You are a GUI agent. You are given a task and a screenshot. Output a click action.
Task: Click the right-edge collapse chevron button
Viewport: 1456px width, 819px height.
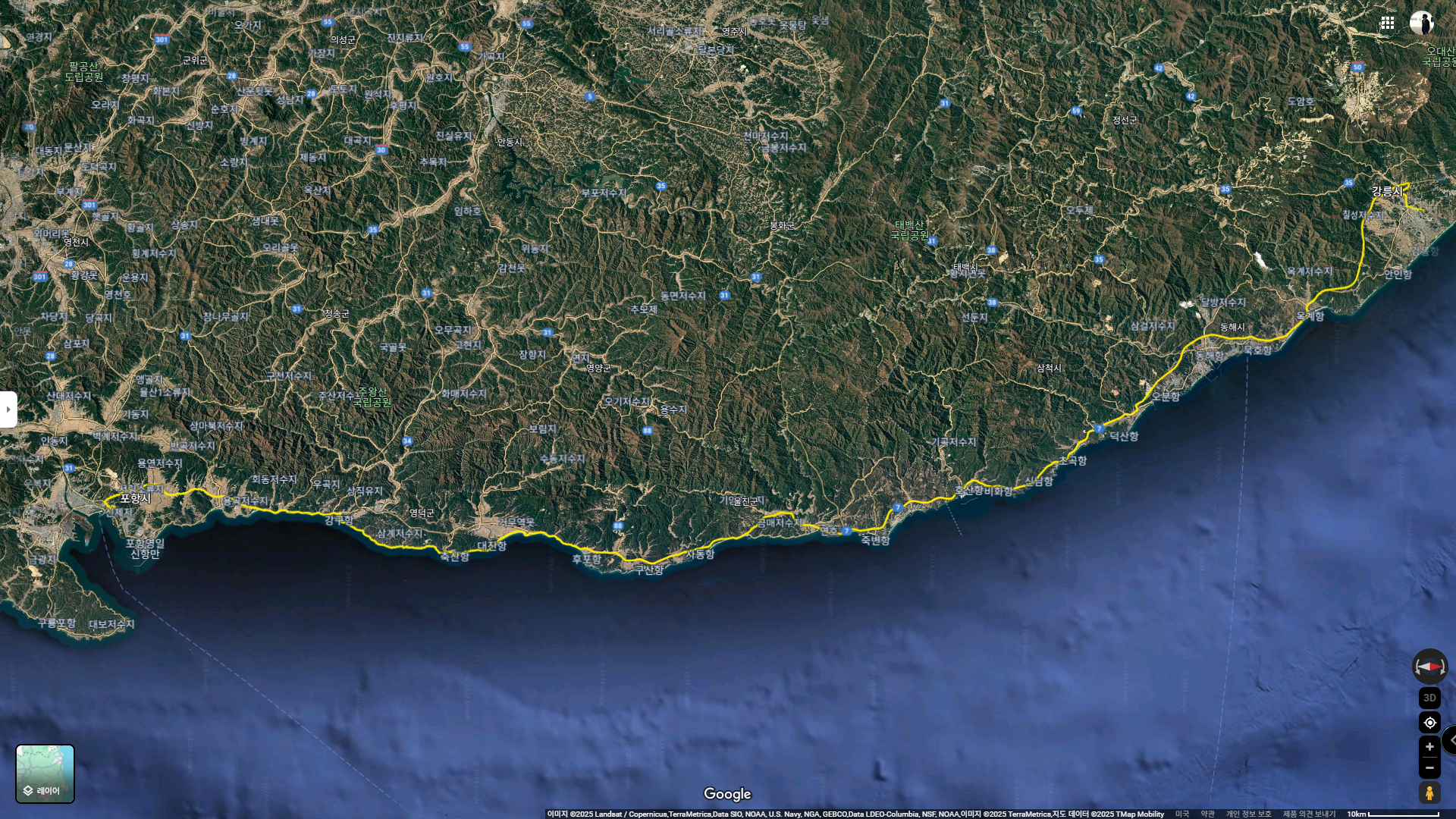(x=1451, y=740)
